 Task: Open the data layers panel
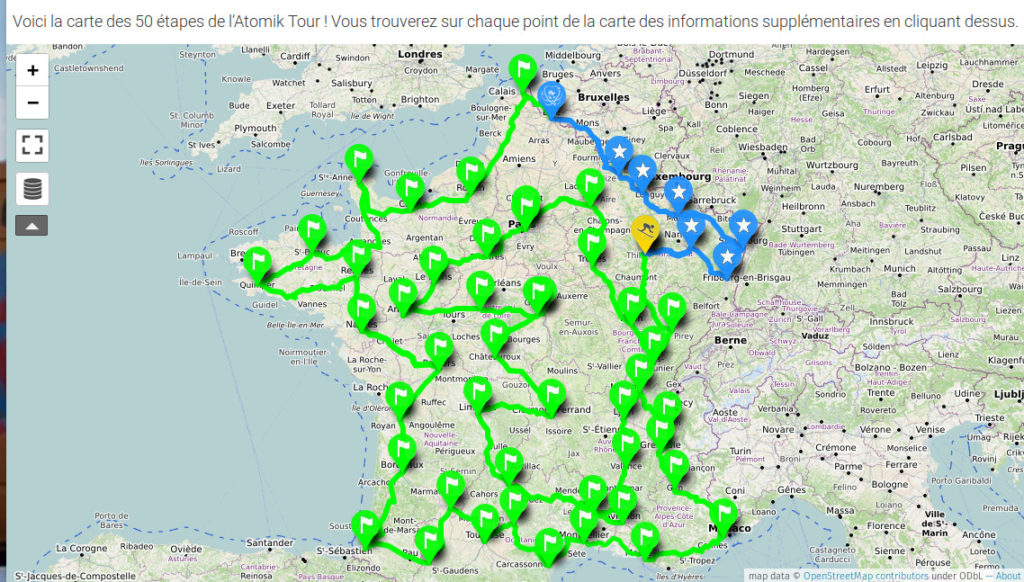point(33,188)
